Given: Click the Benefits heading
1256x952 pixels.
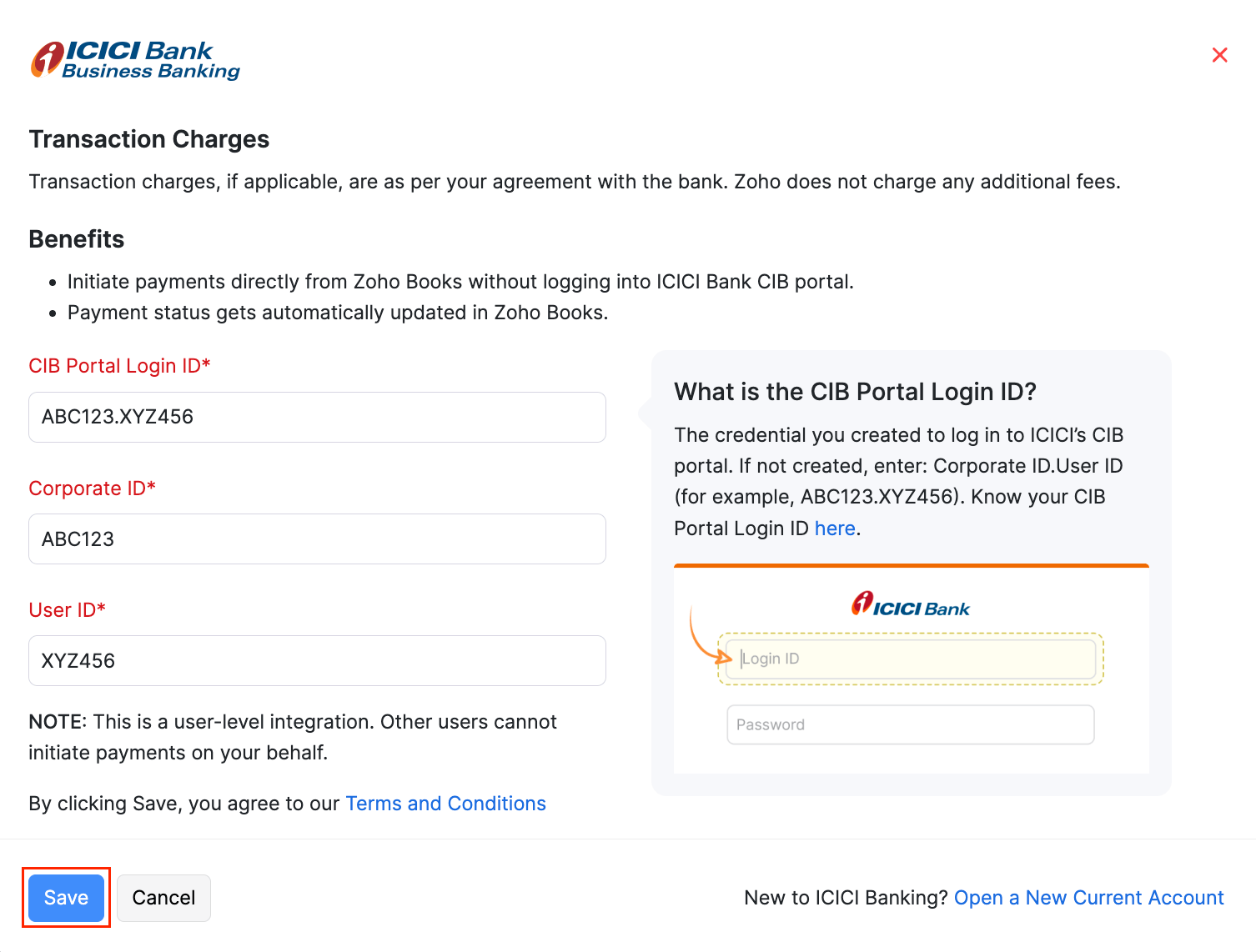Looking at the screenshot, I should point(77,239).
